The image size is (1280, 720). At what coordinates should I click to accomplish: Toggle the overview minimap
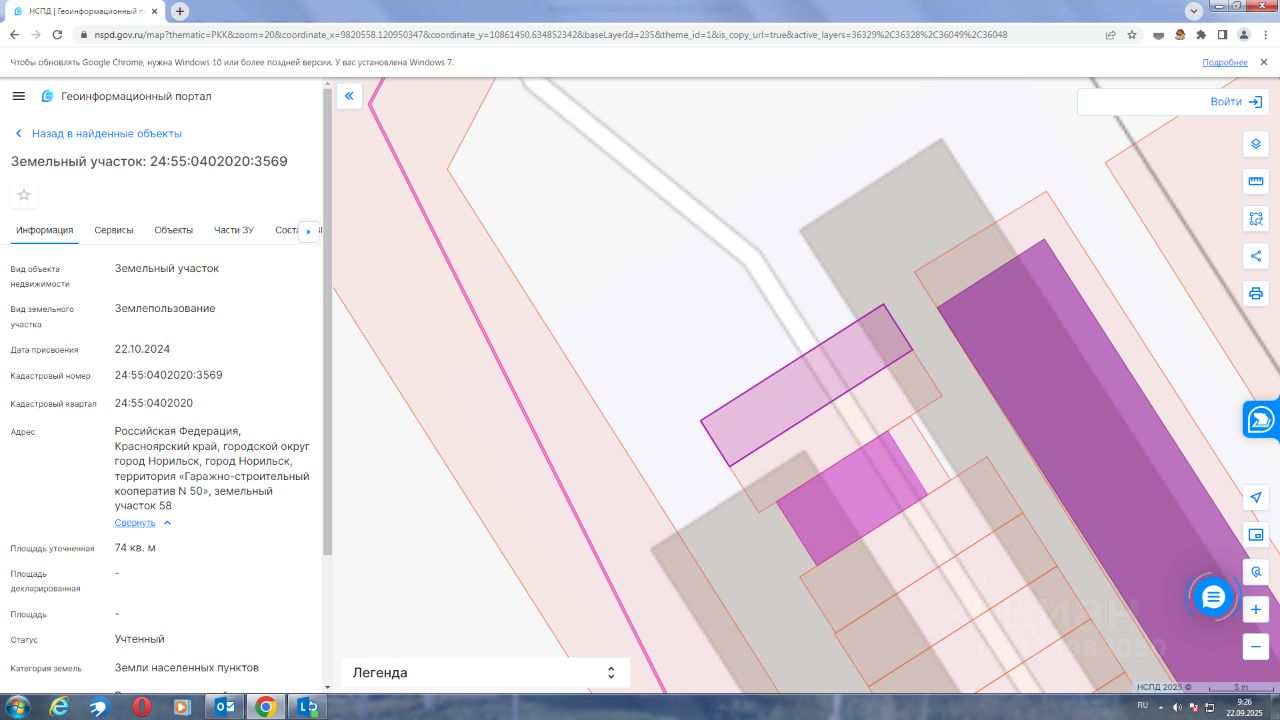(1256, 535)
